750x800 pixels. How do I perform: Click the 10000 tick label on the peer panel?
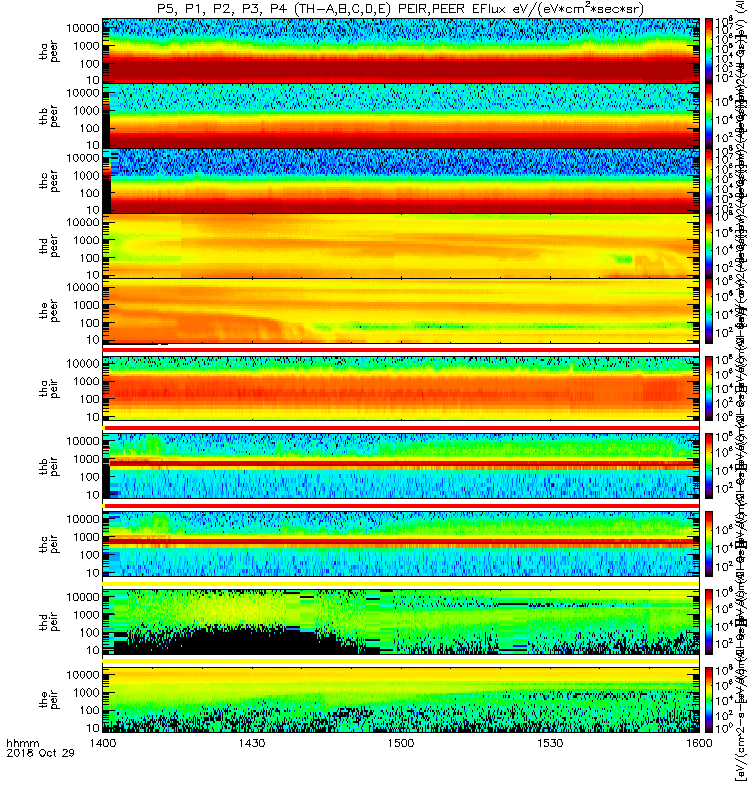[x=83, y=288]
